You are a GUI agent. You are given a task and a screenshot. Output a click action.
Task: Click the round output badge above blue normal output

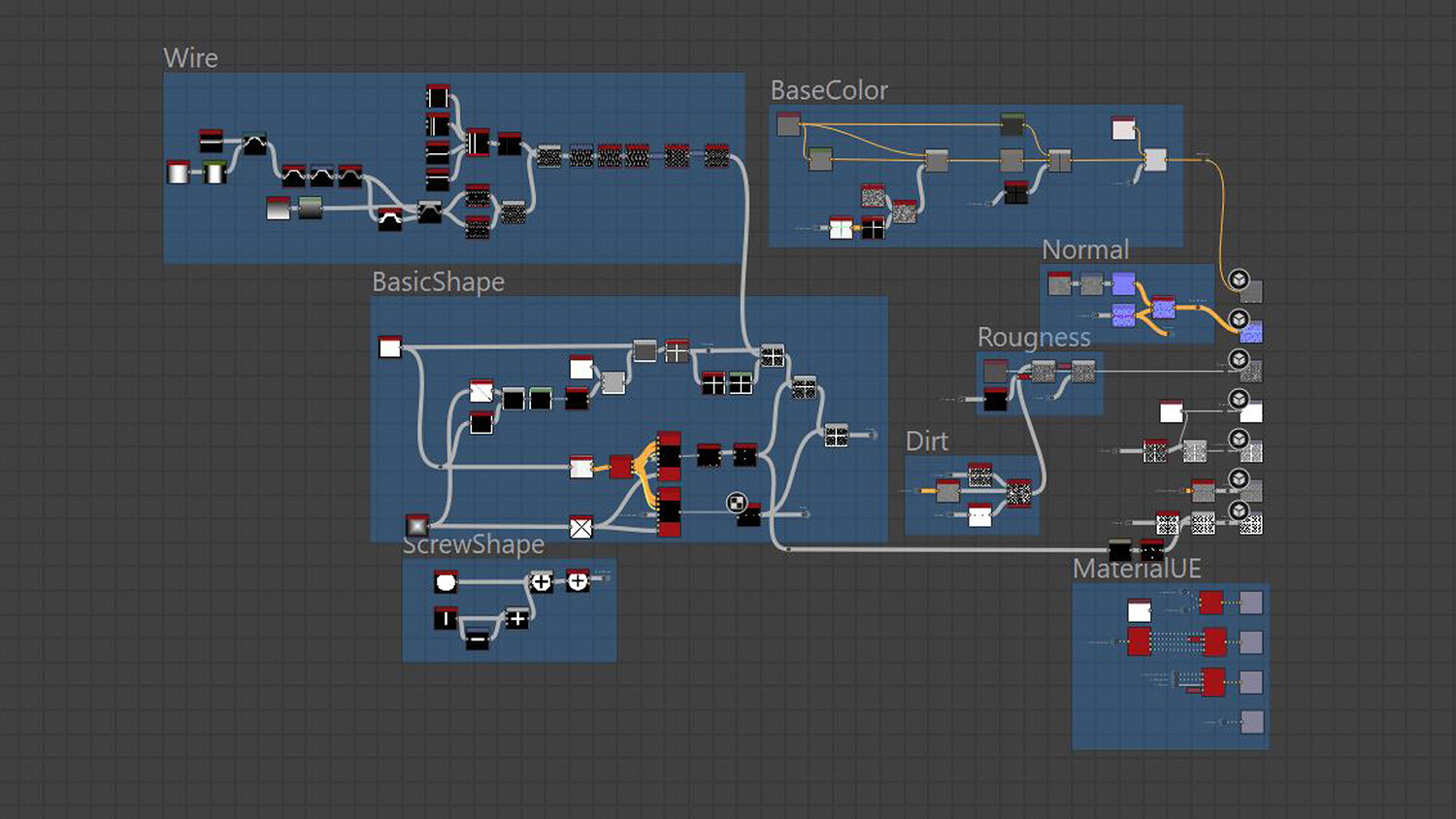point(1239,319)
